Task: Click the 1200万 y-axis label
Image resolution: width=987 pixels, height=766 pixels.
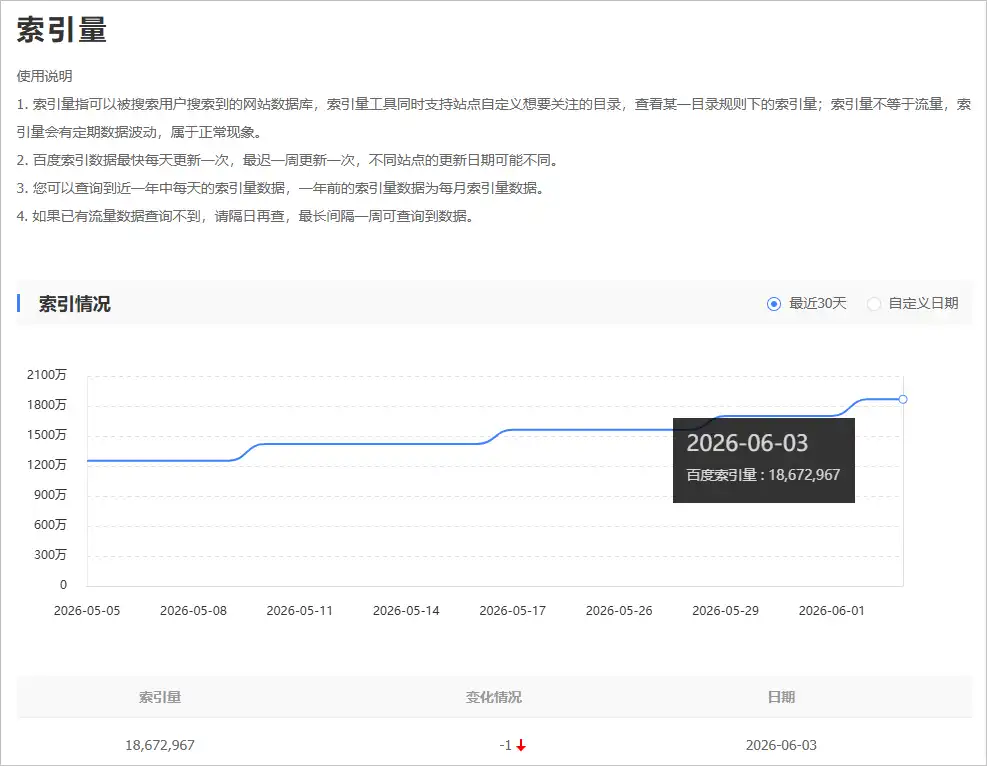Action: [47, 465]
